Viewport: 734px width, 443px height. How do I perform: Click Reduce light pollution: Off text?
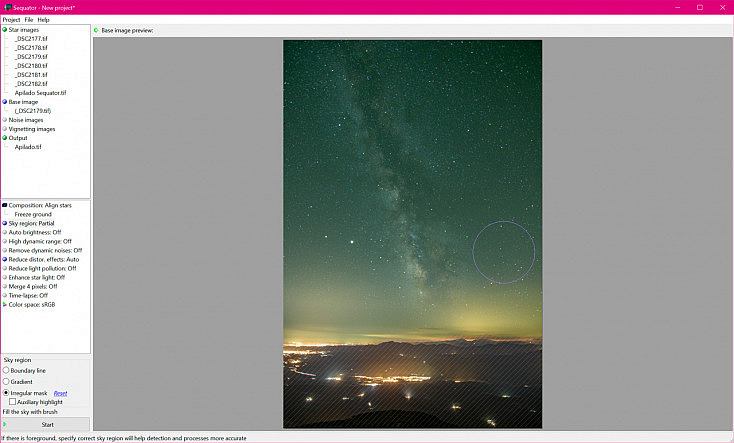pos(42,268)
